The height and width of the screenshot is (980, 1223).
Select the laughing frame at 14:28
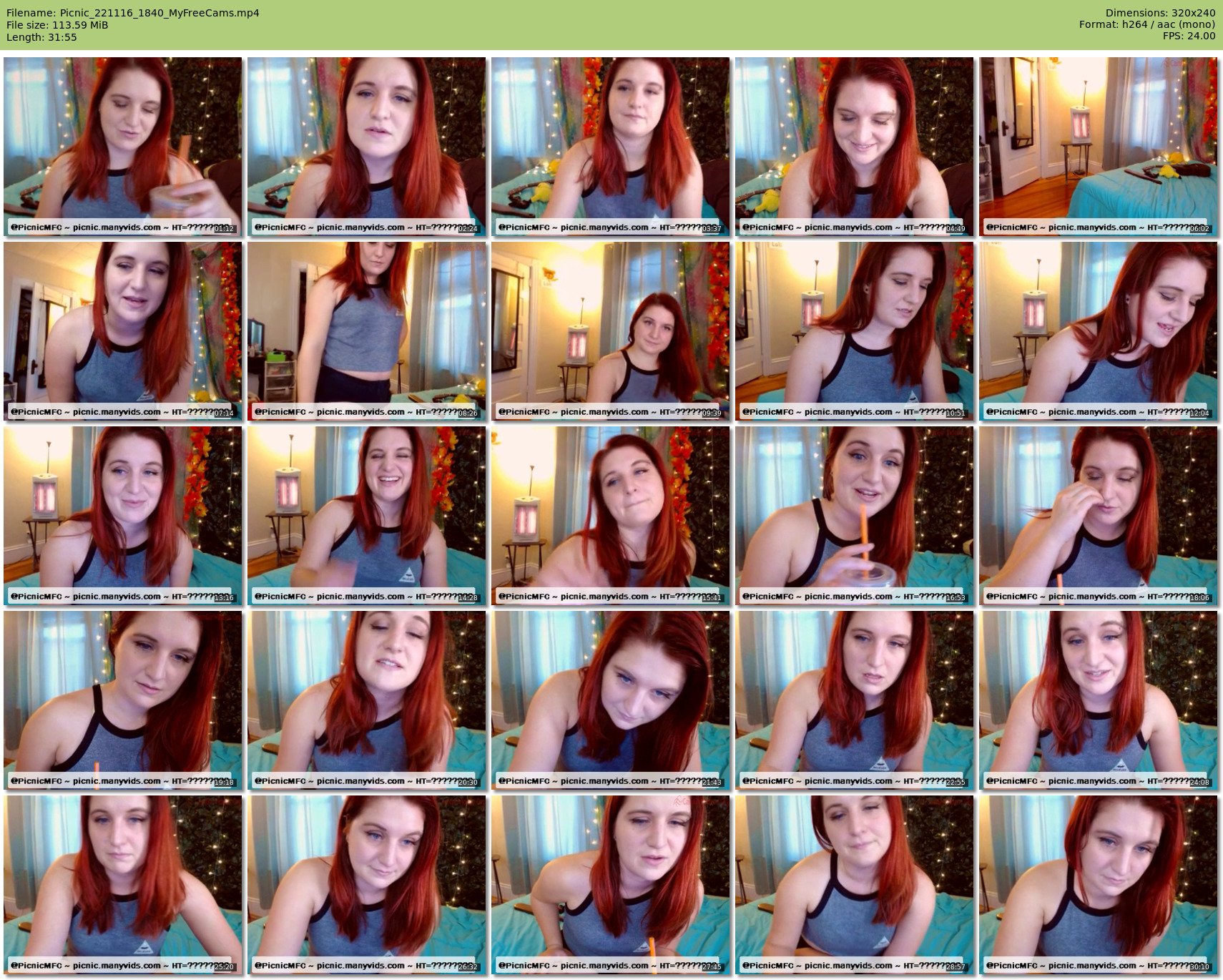pos(366,516)
